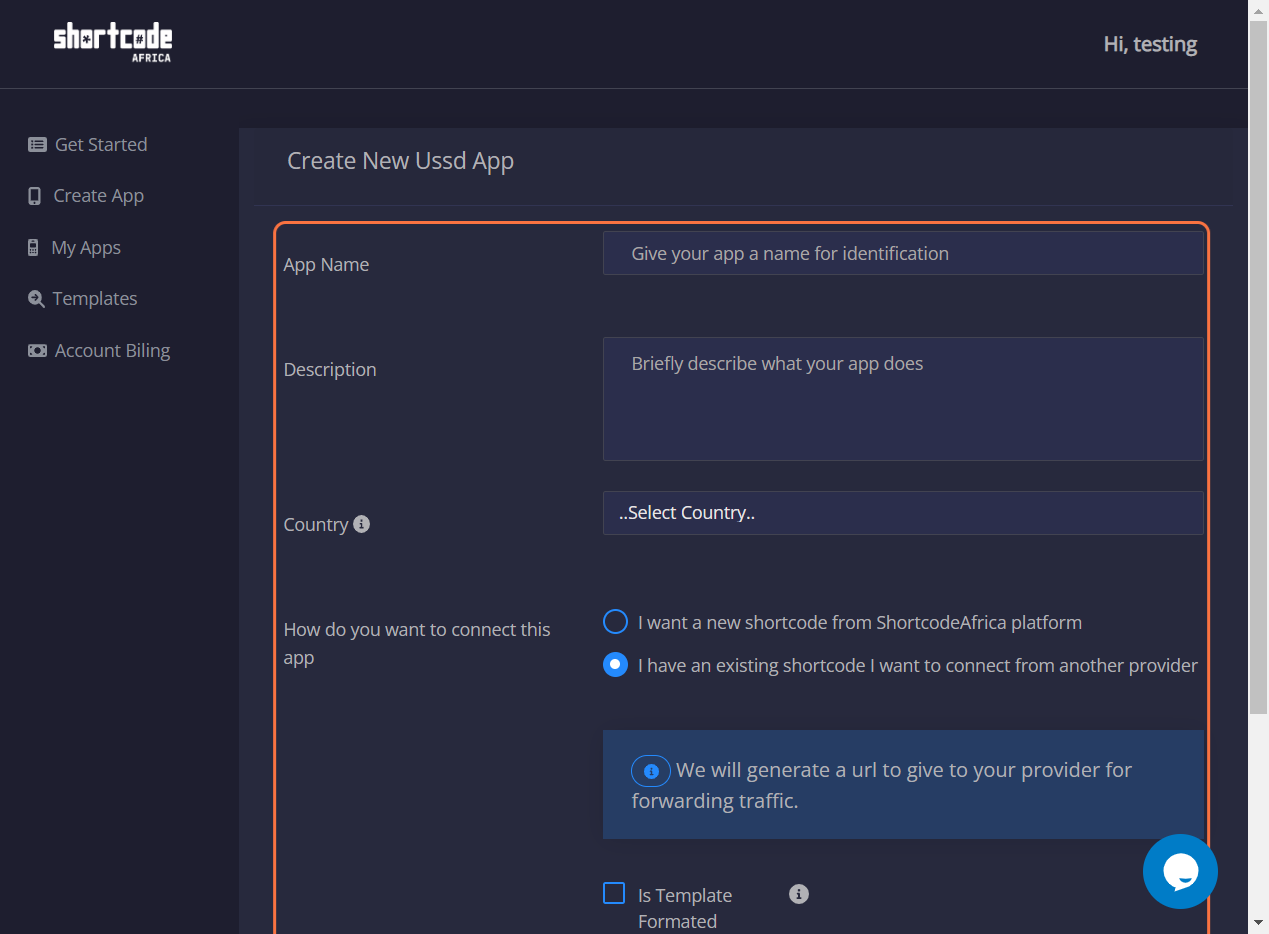The height and width of the screenshot is (934, 1269).
Task: Focus the Description text area
Action: (903, 399)
